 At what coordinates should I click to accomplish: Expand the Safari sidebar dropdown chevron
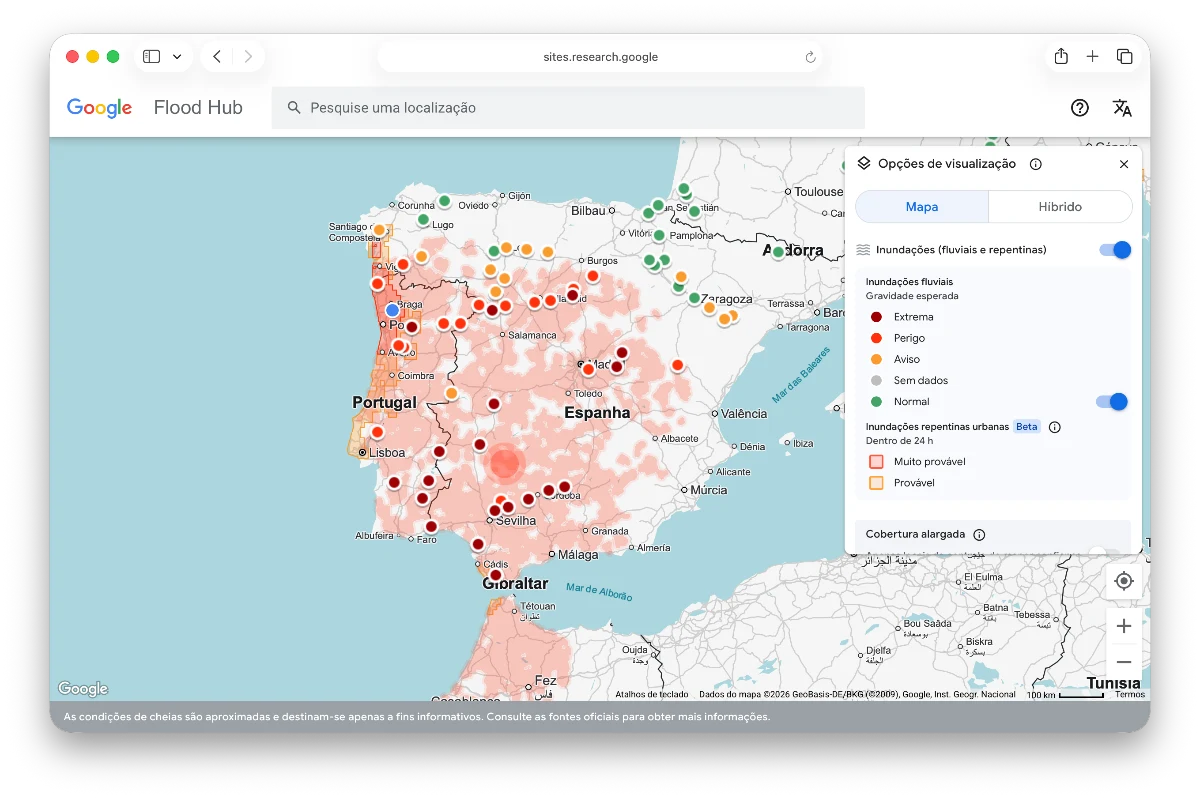pyautogui.click(x=177, y=57)
